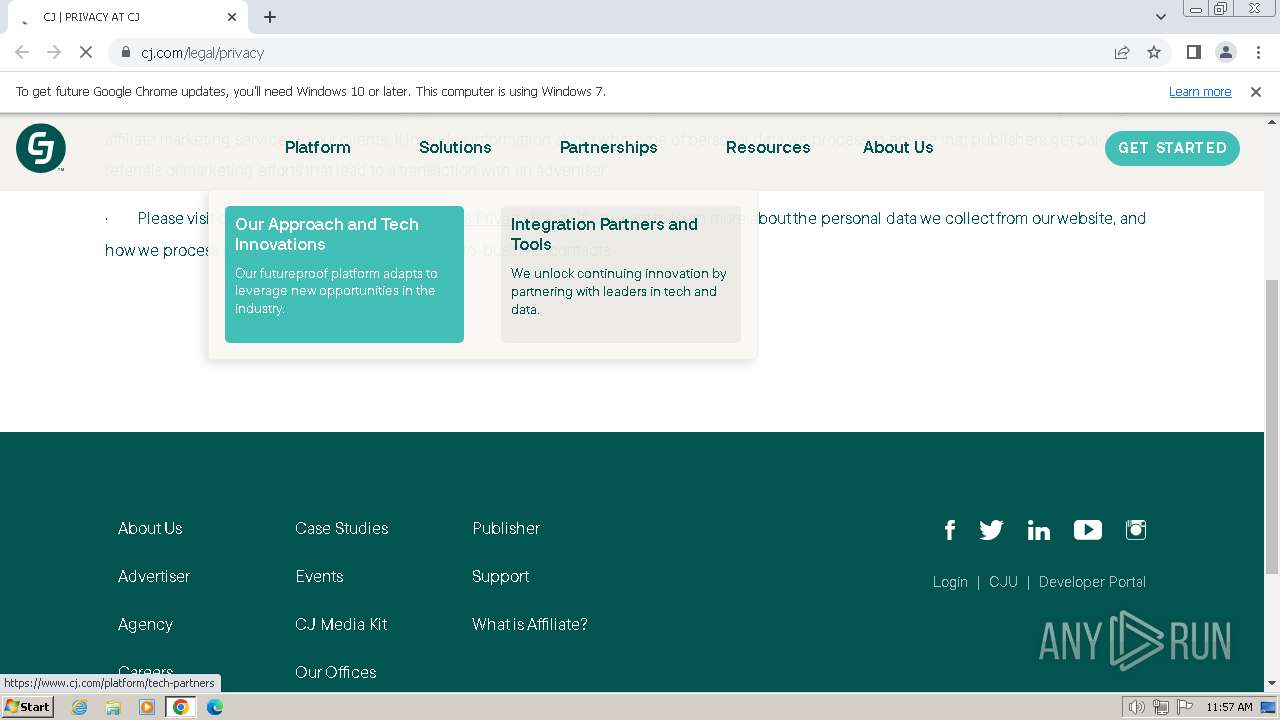
Task: Open Chrome three-dot menu
Action: coord(1256,53)
